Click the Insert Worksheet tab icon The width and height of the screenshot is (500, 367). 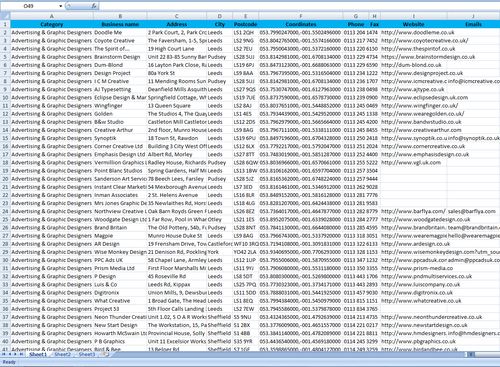tap(106, 354)
